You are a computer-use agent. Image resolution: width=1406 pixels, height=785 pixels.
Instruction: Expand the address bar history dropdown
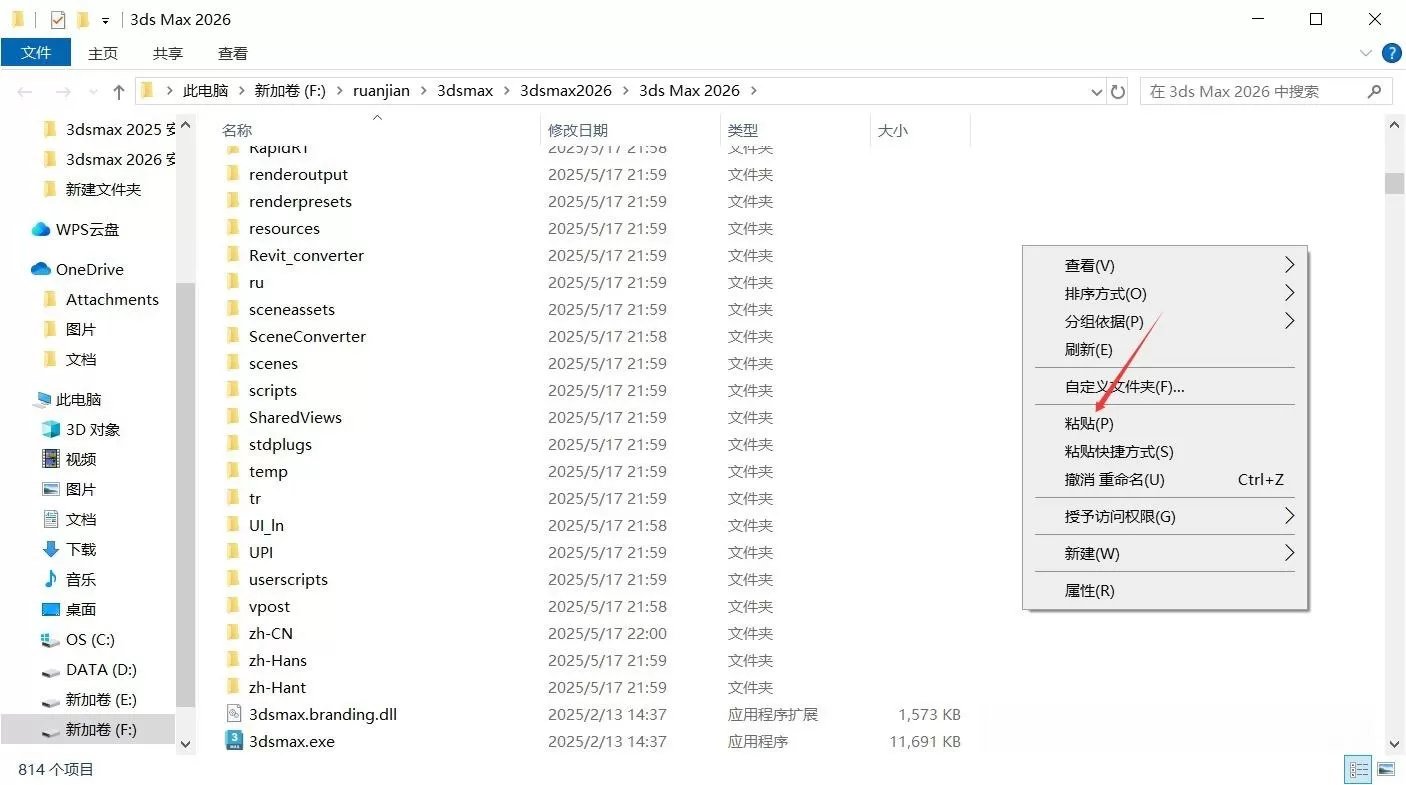[1096, 91]
